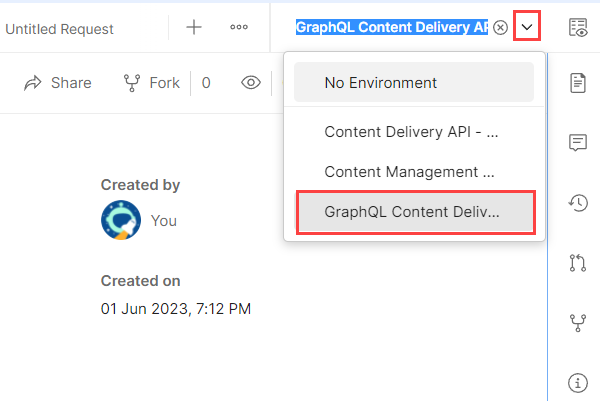Fork the collection
600x401 pixels.
click(x=152, y=83)
